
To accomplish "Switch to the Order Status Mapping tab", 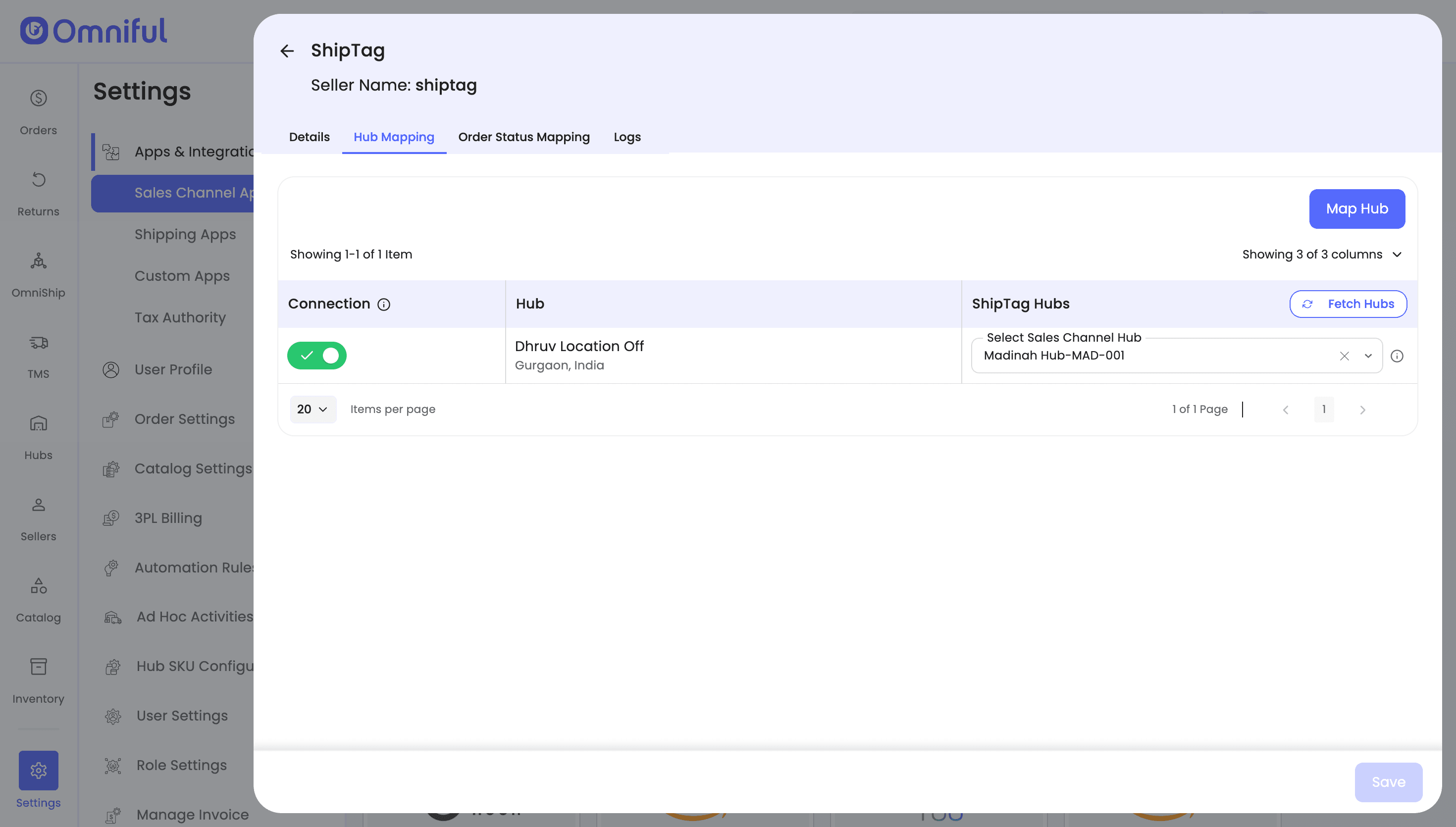I will [523, 137].
